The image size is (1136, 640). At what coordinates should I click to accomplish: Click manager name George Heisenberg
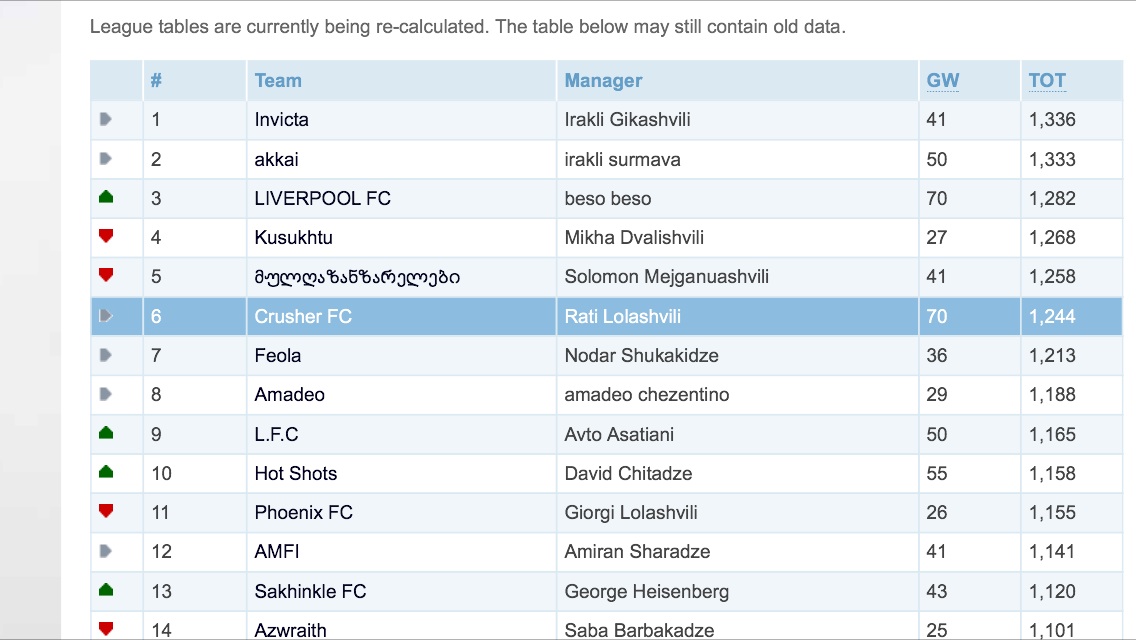pyautogui.click(x=646, y=592)
